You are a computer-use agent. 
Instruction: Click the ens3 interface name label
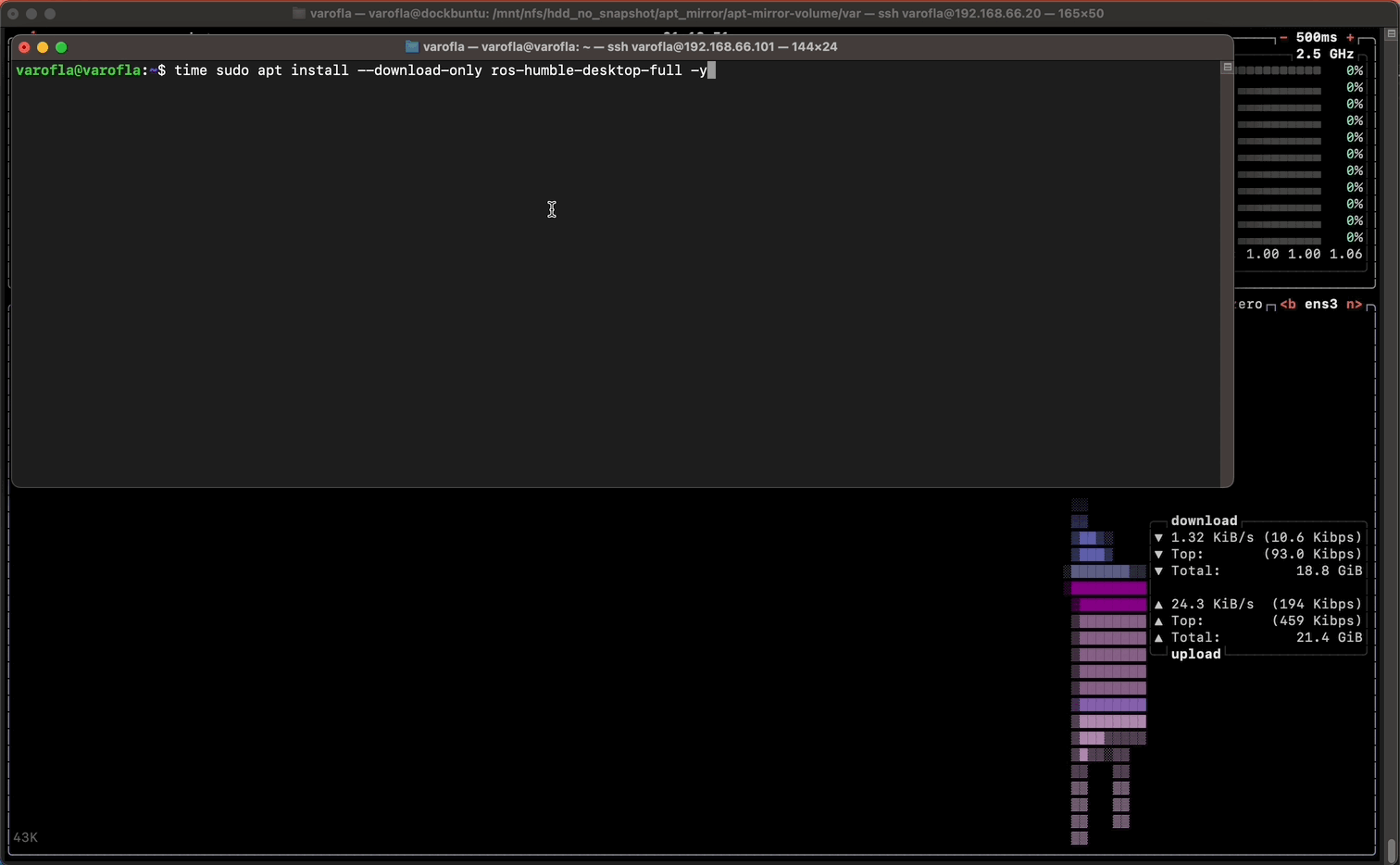pyautogui.click(x=1321, y=305)
